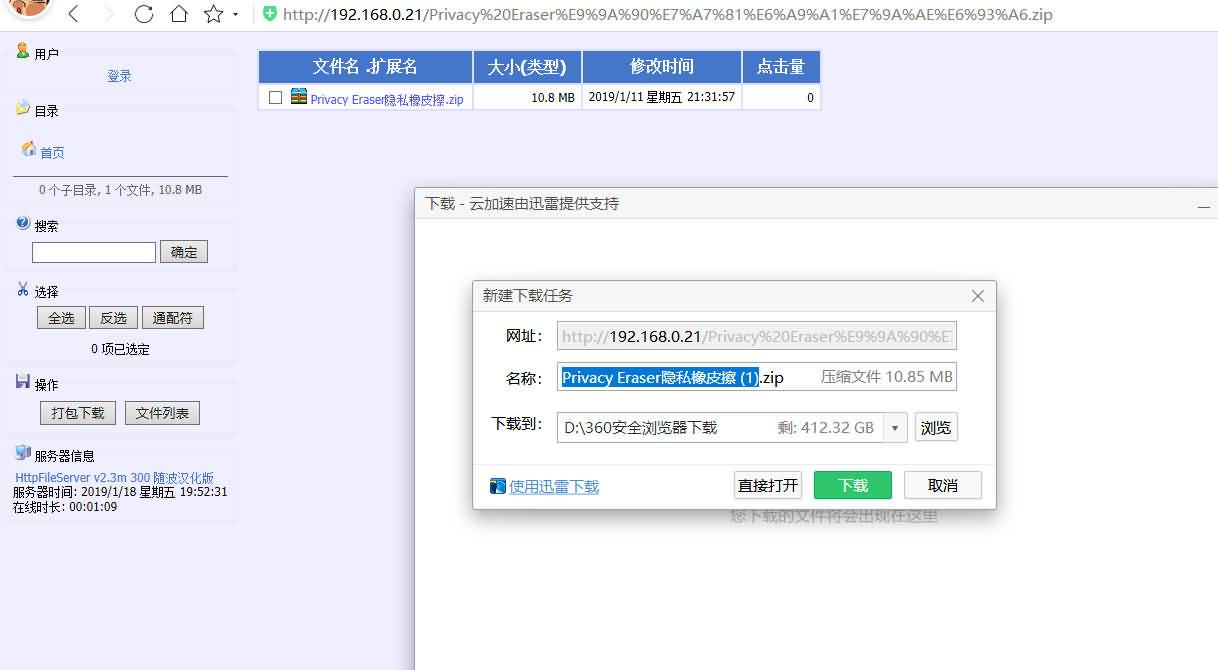Click 全选 select all button
The width and height of the screenshot is (1218, 670).
coord(61,318)
